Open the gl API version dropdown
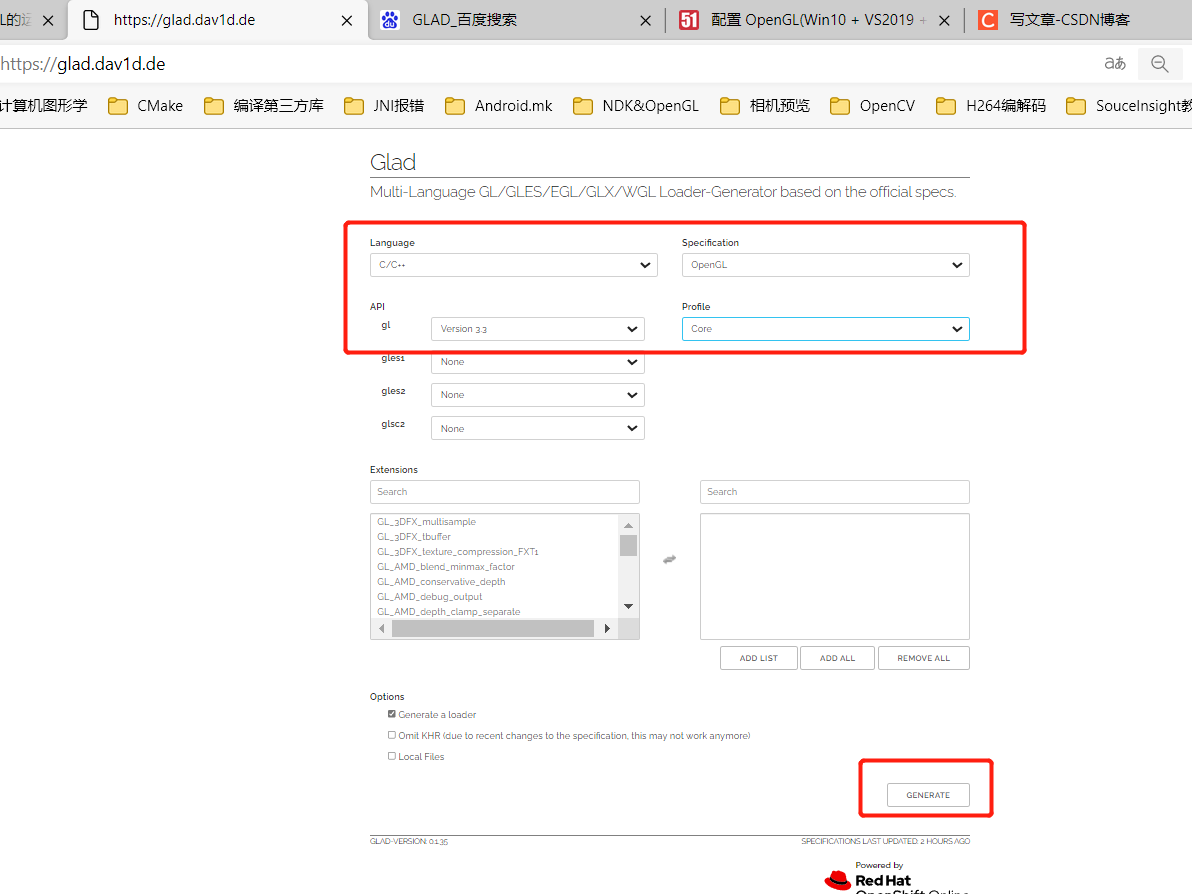The image size is (1192, 894). 537,328
